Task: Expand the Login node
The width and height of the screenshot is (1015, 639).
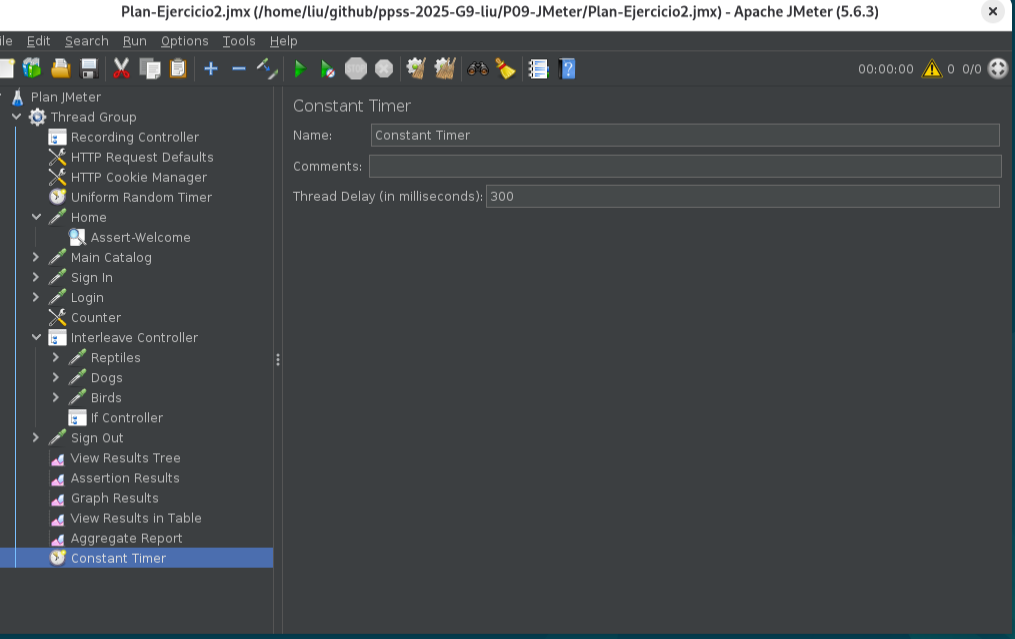Action: [36, 297]
